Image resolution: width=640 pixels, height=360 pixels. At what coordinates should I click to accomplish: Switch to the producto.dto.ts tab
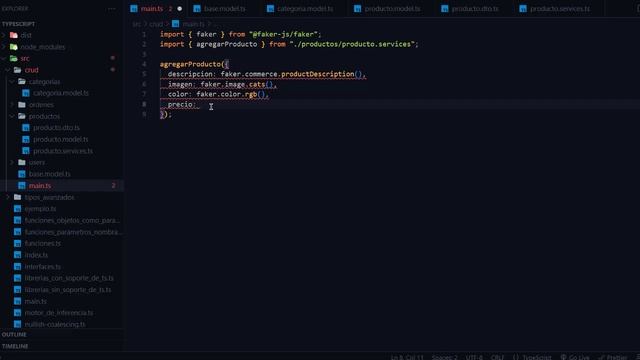[x=475, y=9]
